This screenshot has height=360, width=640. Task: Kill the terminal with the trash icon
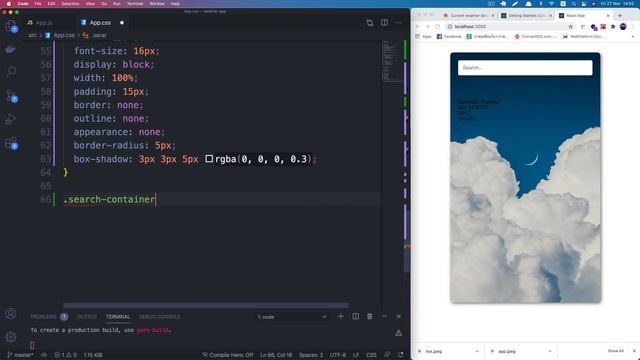(x=369, y=316)
